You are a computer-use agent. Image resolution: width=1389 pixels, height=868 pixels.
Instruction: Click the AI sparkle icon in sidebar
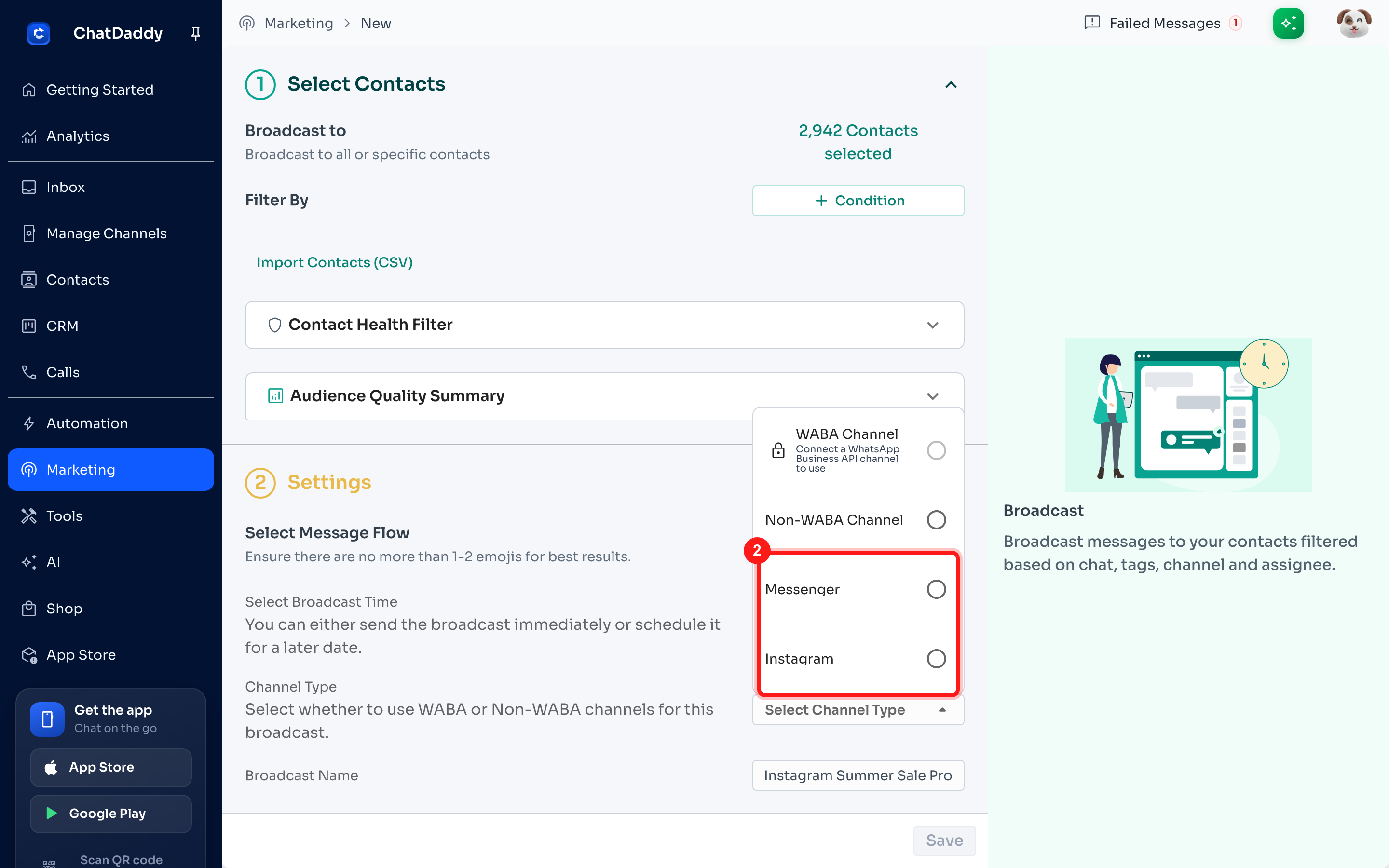click(29, 562)
